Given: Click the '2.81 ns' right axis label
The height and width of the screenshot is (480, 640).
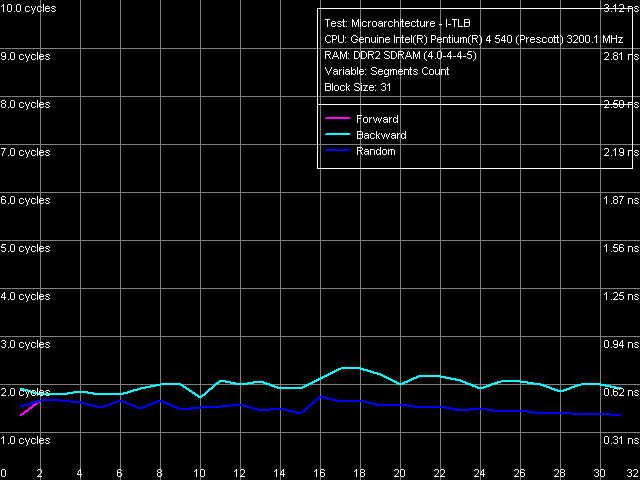Looking at the screenshot, I should 621,56.
